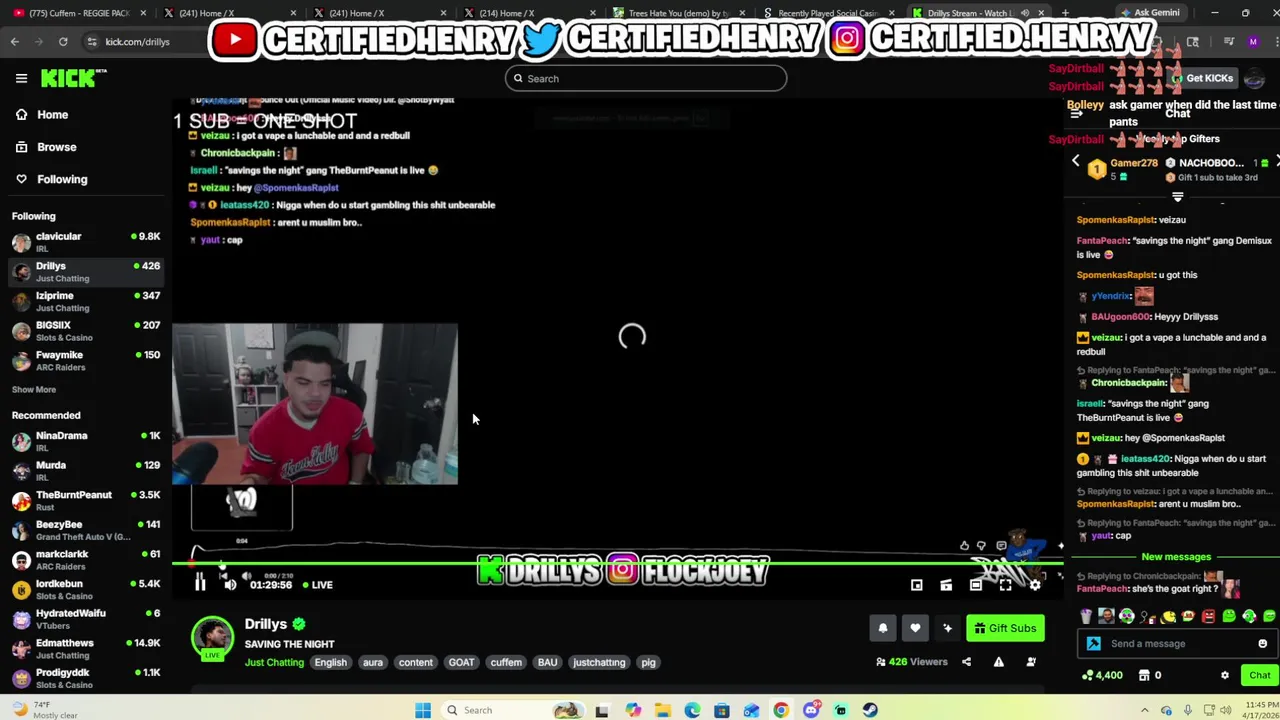
Task: Focus the Kick Search field
Action: pyautogui.click(x=645, y=78)
